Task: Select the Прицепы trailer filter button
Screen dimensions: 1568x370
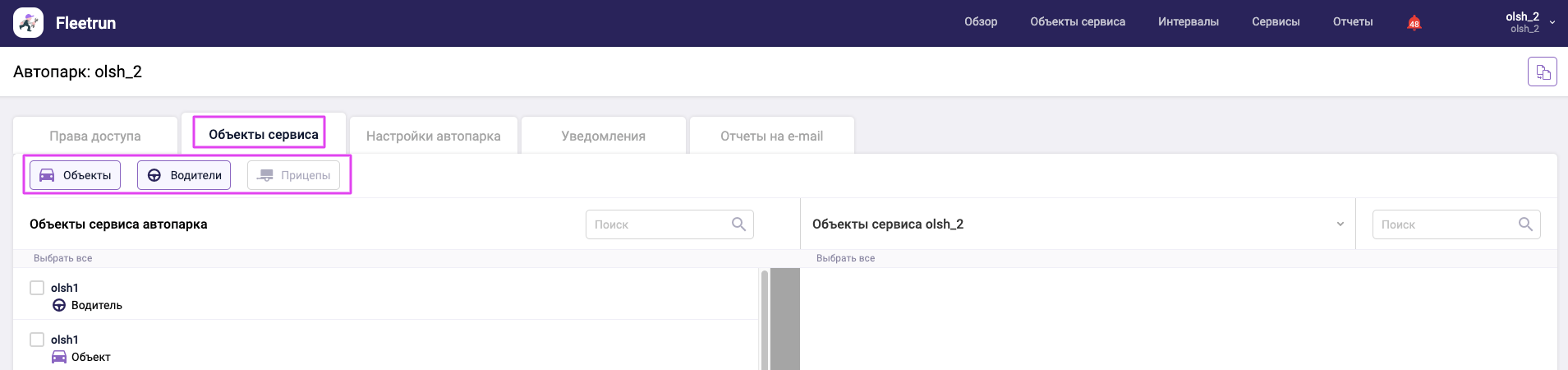Action: 293,175
